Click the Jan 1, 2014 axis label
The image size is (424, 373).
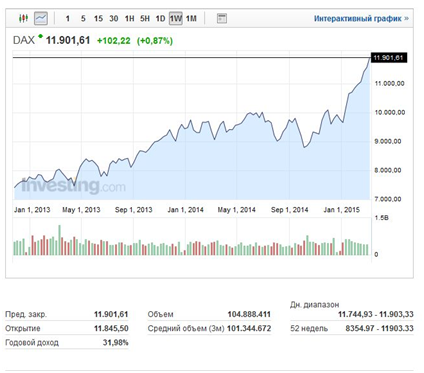pos(185,210)
